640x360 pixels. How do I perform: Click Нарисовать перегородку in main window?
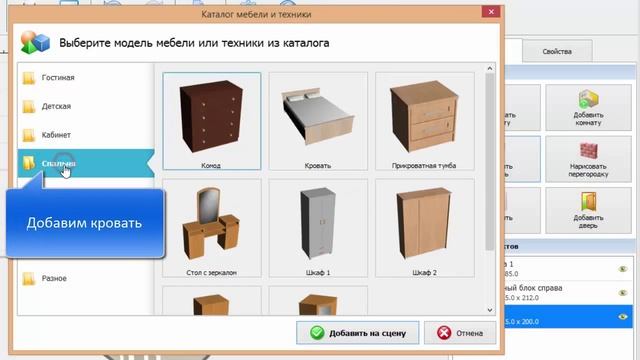pyautogui.click(x=588, y=159)
